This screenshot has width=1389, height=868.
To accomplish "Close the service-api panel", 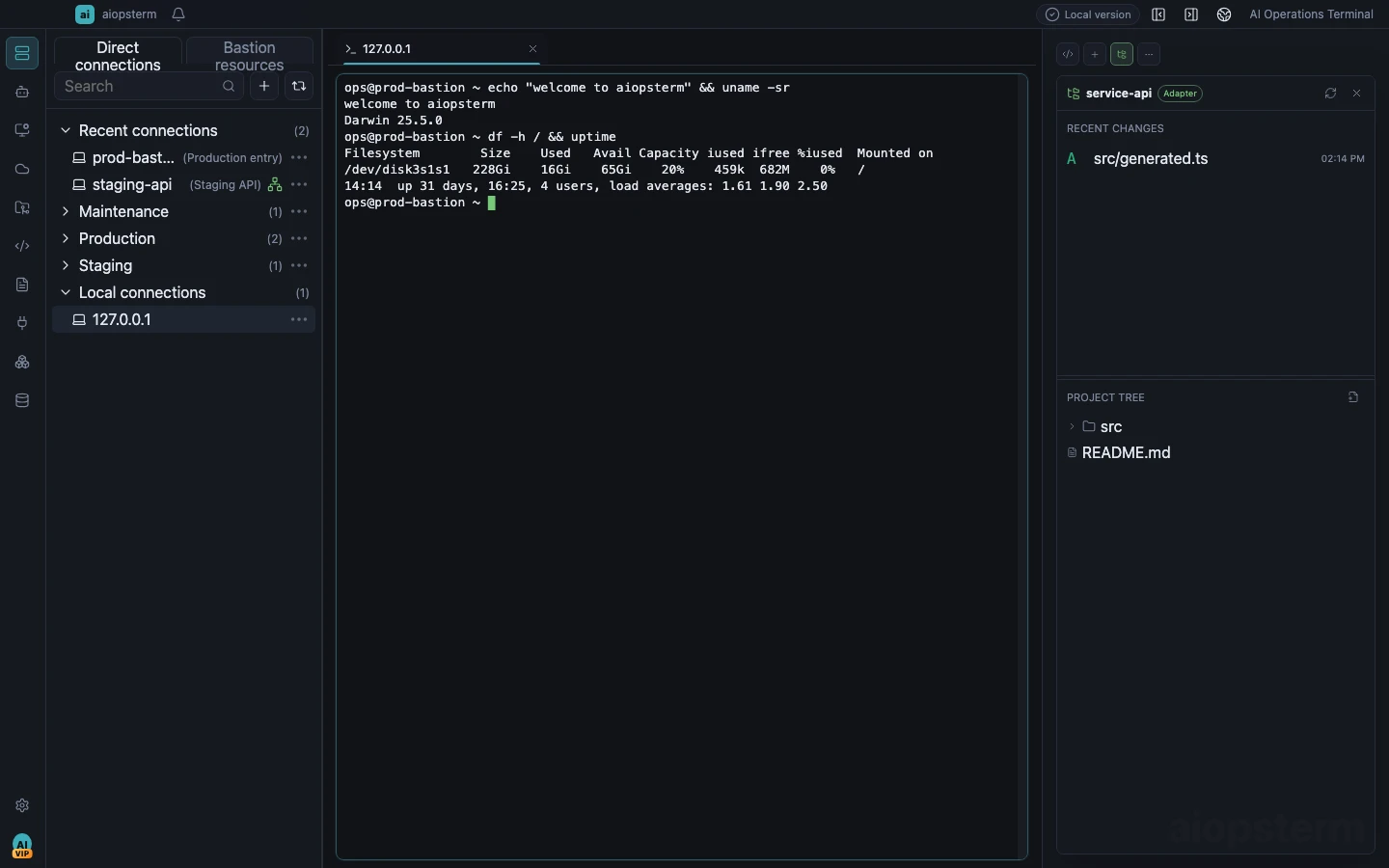I will [x=1357, y=94].
